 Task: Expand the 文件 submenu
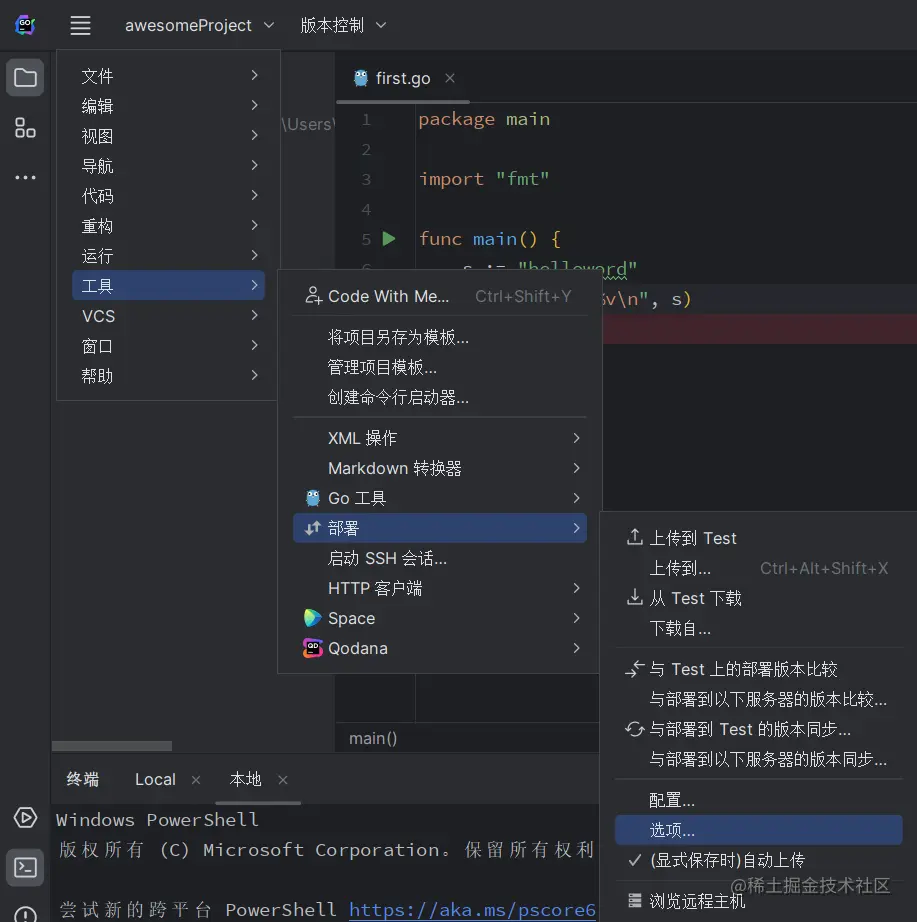[x=168, y=75]
